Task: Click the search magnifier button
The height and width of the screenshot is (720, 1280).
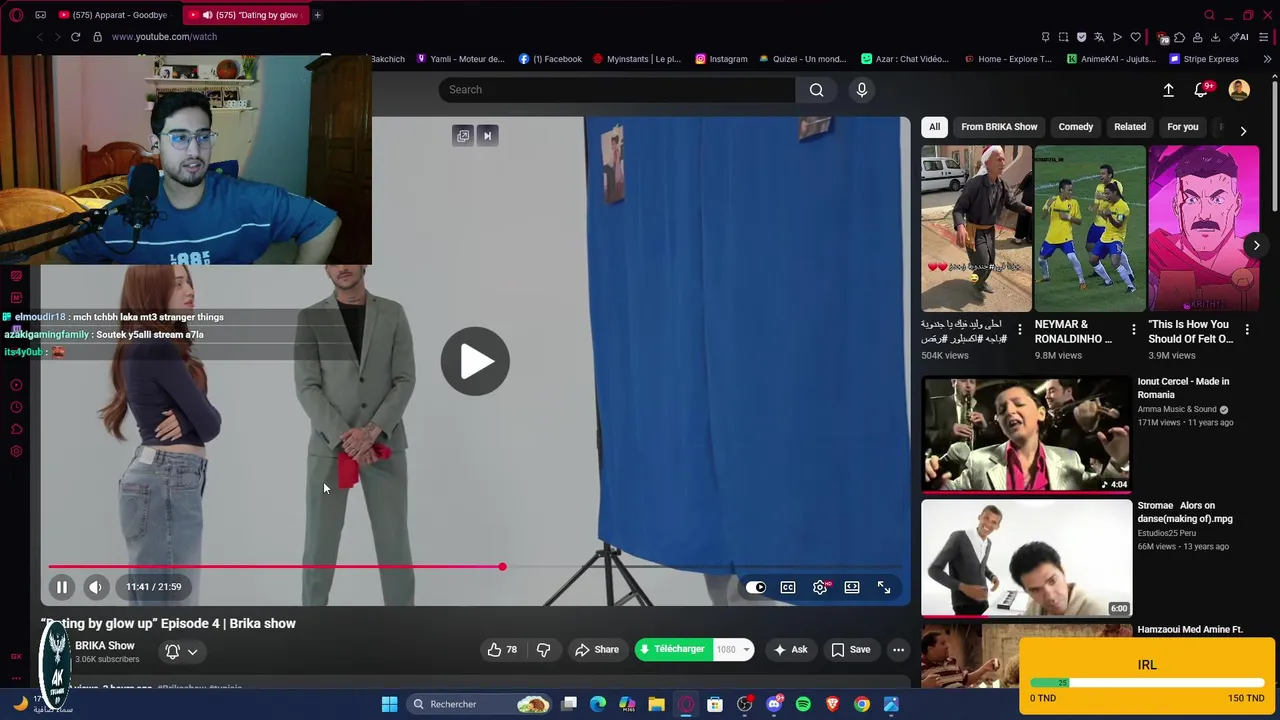Action: (x=817, y=90)
